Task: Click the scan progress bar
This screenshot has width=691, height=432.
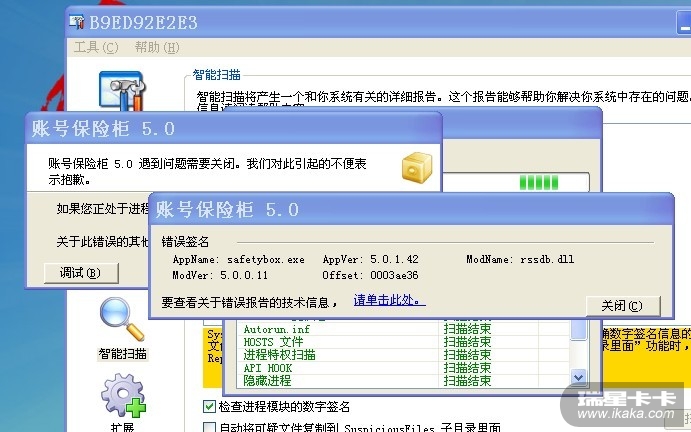Action: point(516,182)
